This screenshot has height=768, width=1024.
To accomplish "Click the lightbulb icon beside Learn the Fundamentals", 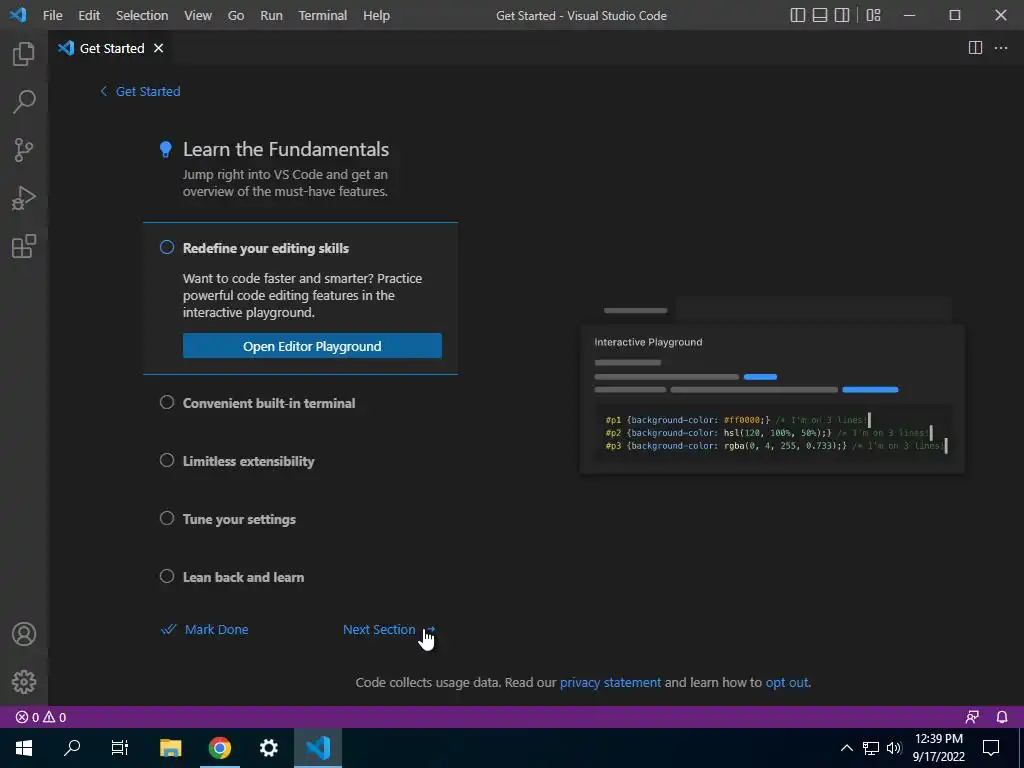I will pos(166,150).
